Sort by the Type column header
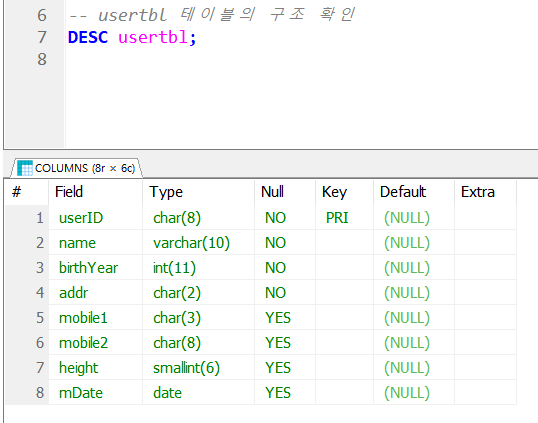 [x=198, y=192]
